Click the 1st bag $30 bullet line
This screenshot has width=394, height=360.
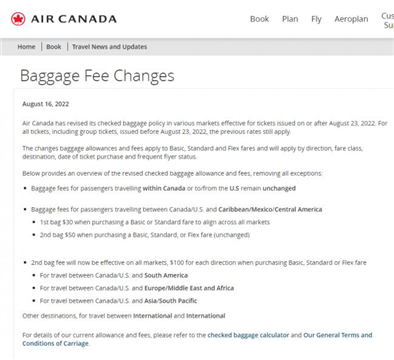155,222
